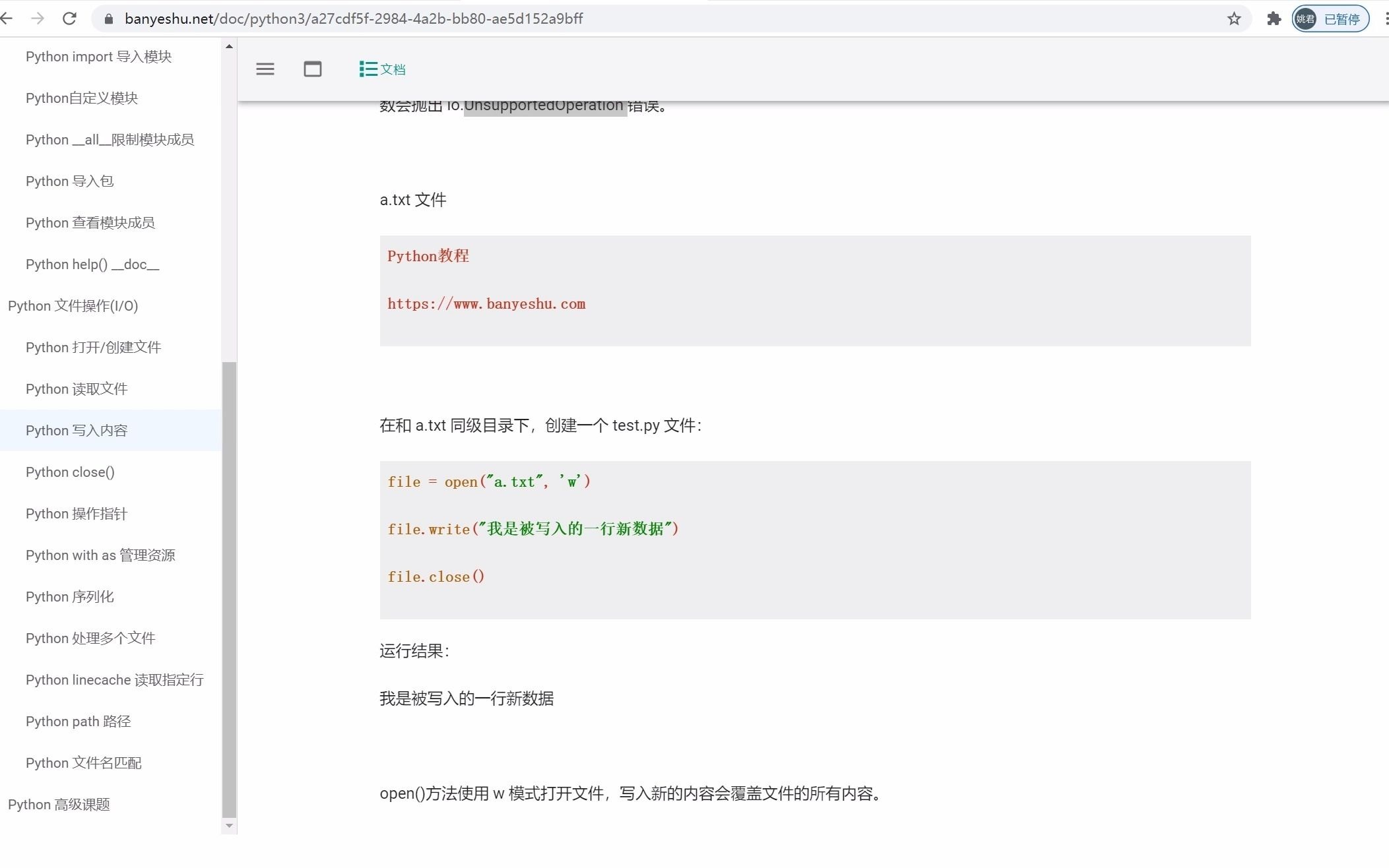Click the hamburger menu to toggle sidebar
The height and width of the screenshot is (868, 1389).
point(265,69)
